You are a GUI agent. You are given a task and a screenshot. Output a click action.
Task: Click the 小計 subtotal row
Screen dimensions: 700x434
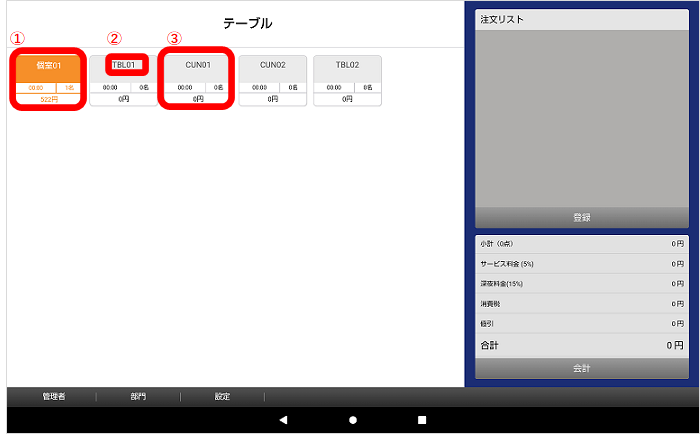(x=581, y=244)
